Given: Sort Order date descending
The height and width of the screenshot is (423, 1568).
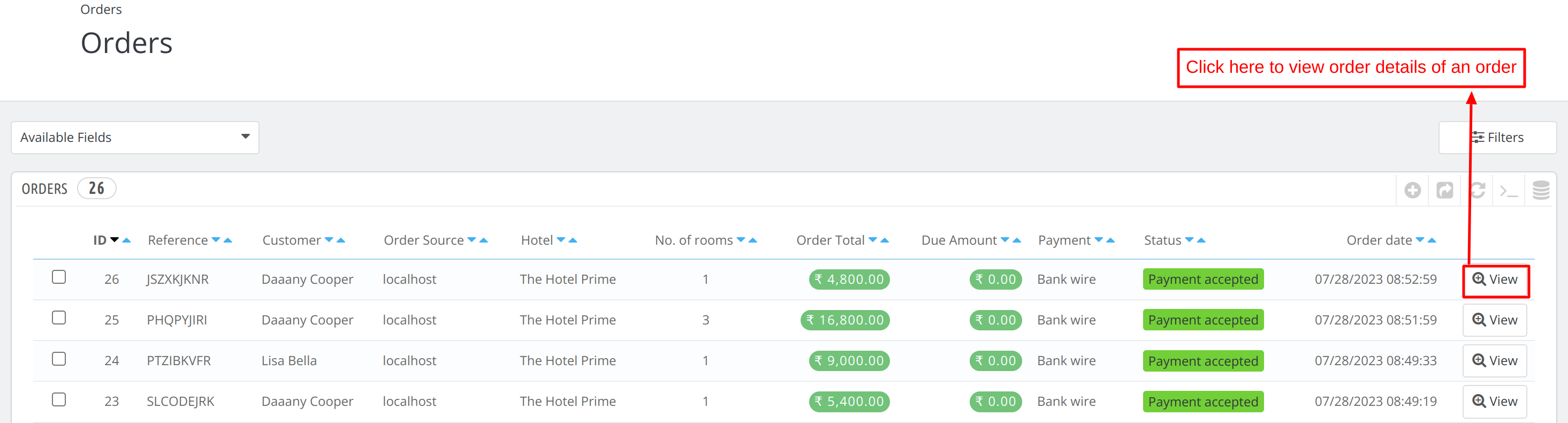Looking at the screenshot, I should tap(1420, 240).
